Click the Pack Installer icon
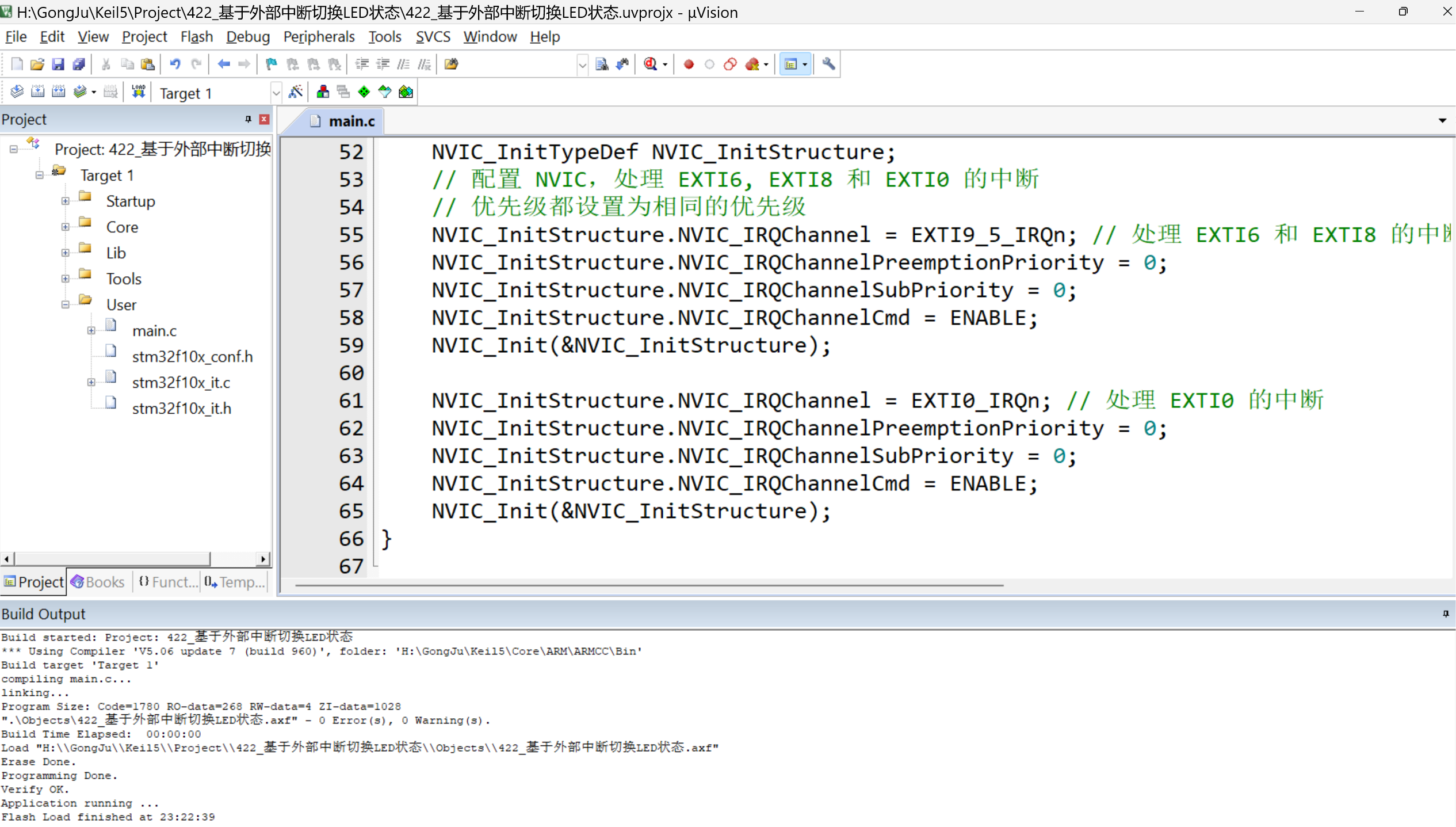Viewport: 1456px width, 827px height. click(406, 92)
